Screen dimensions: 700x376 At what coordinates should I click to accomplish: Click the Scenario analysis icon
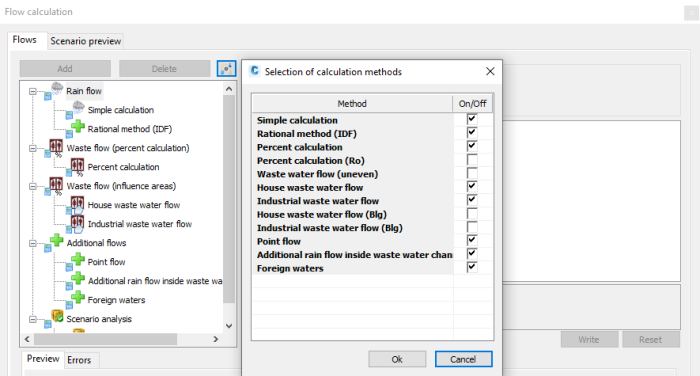[57, 316]
